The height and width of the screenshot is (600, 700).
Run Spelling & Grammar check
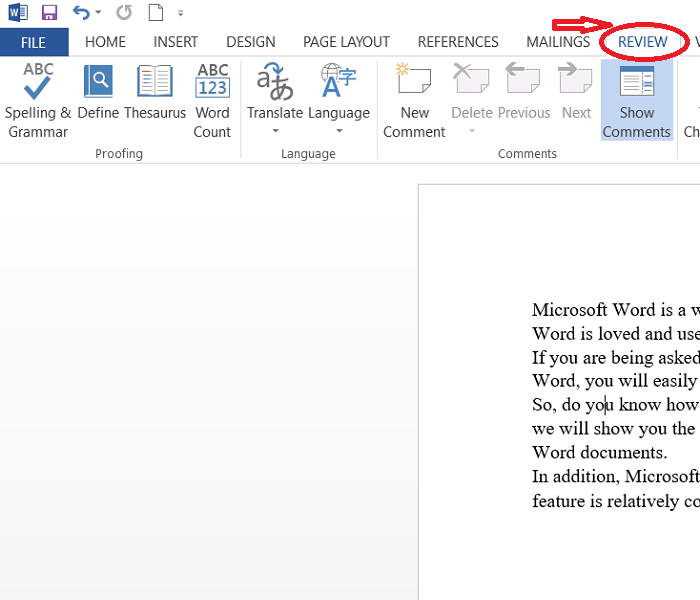[38, 101]
